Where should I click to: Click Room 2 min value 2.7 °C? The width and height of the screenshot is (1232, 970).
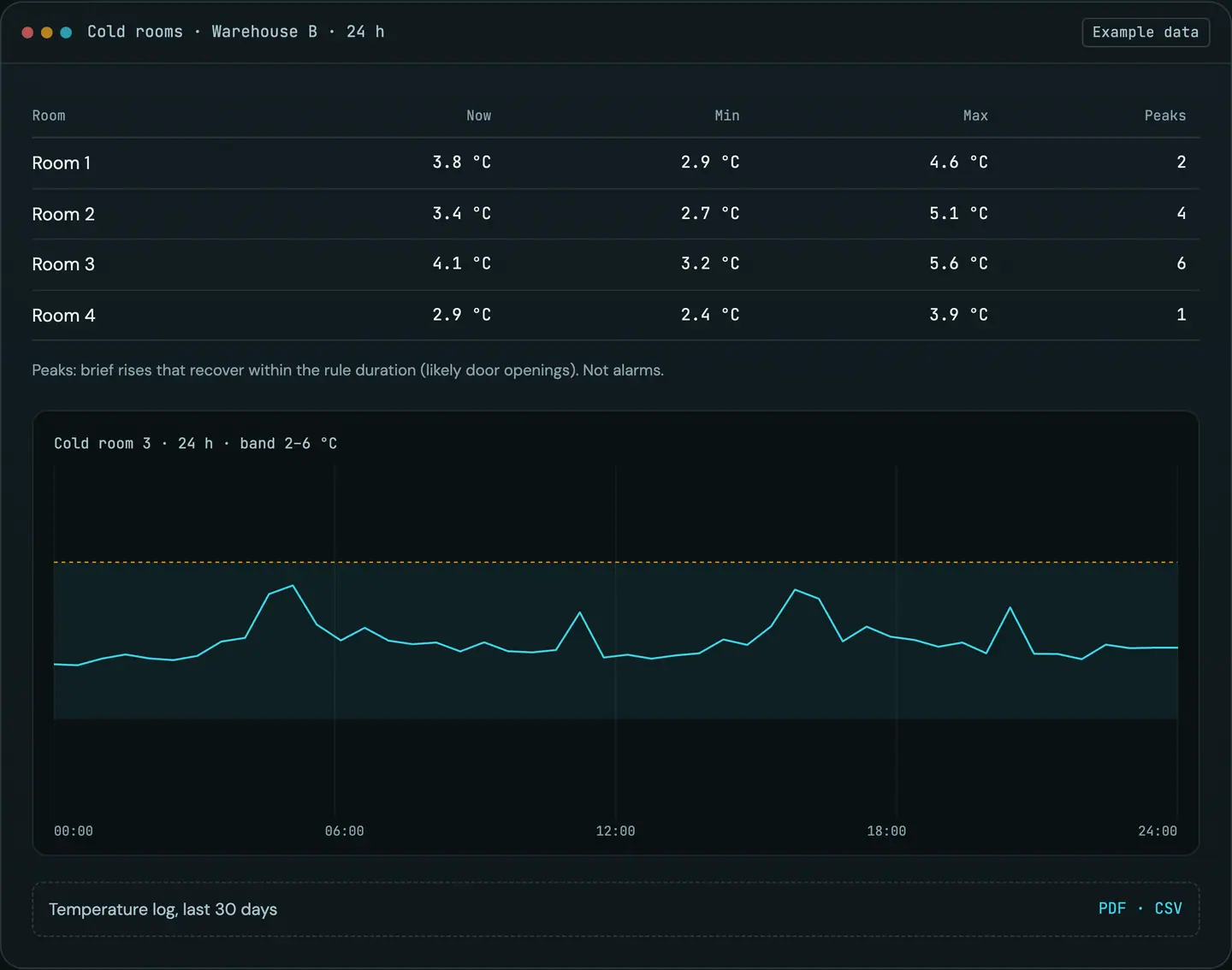pyautogui.click(x=710, y=213)
